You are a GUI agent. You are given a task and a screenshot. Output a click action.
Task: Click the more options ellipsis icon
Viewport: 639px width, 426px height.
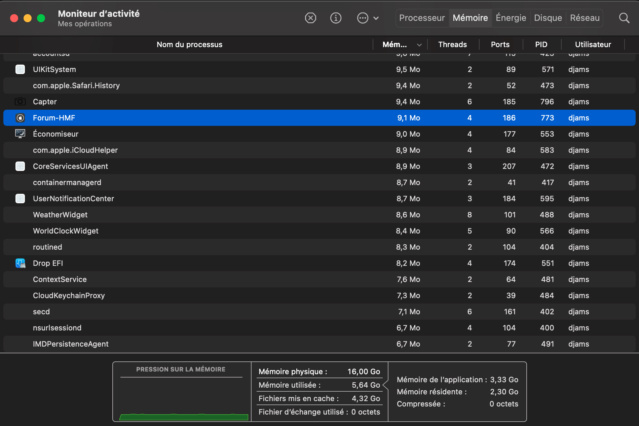[x=362, y=18]
